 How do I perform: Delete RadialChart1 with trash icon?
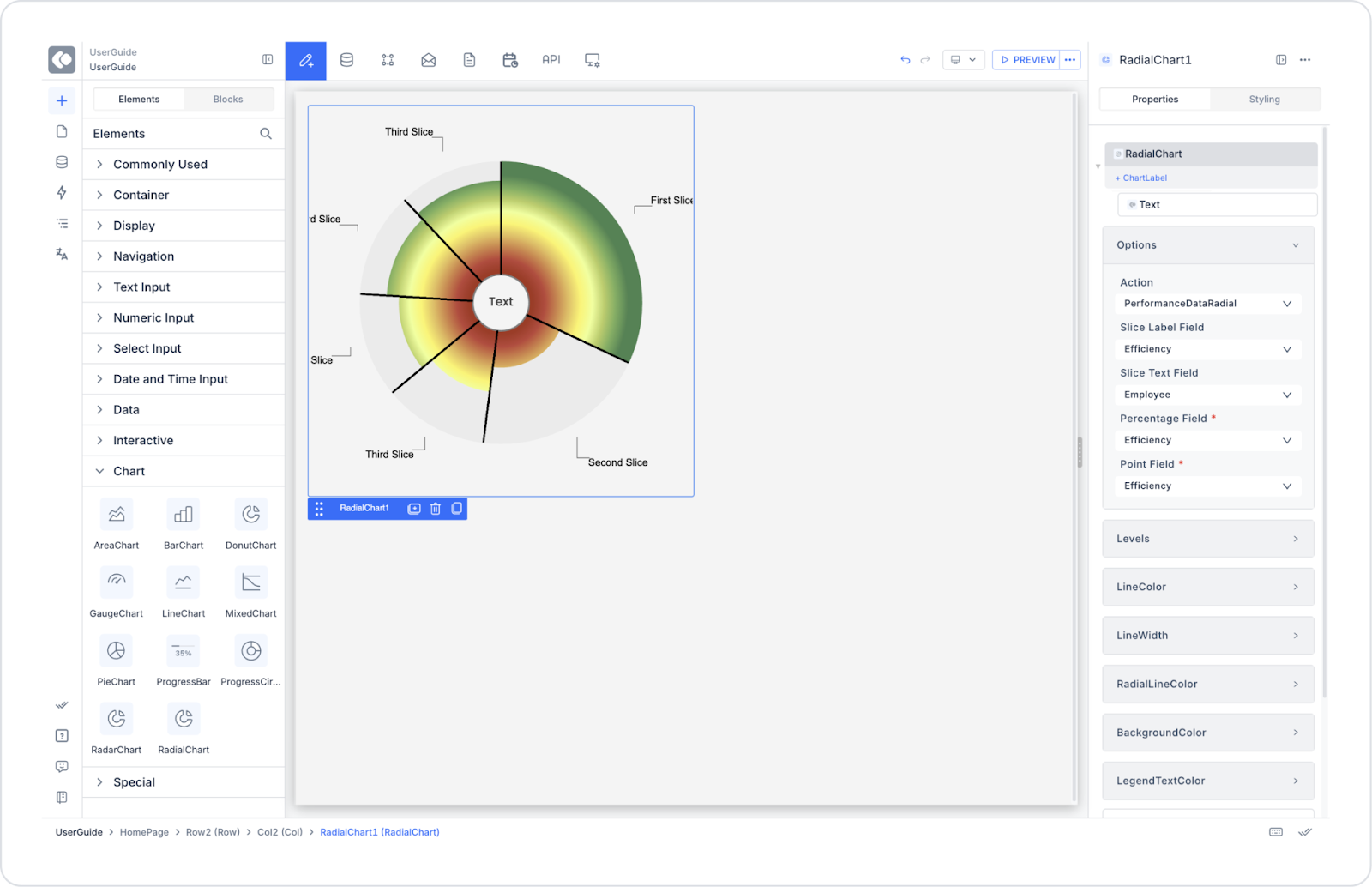[x=436, y=509]
